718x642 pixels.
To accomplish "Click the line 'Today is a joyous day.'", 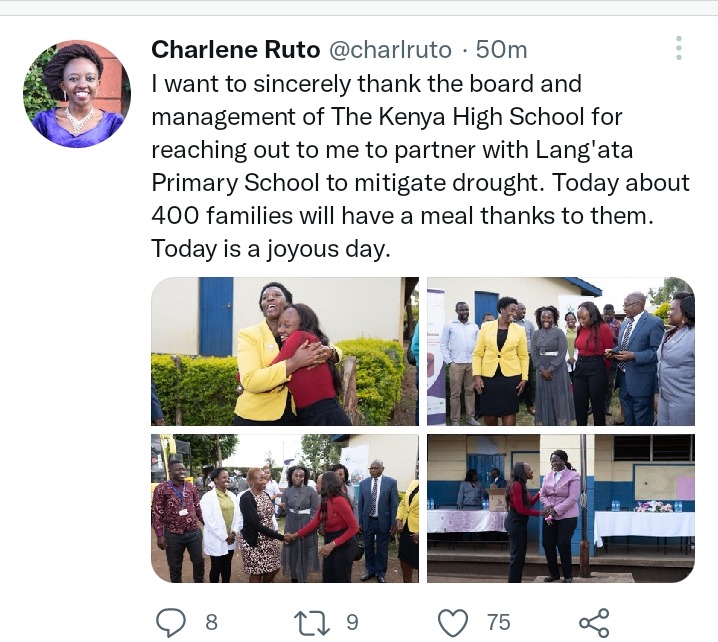I will pos(271,249).
